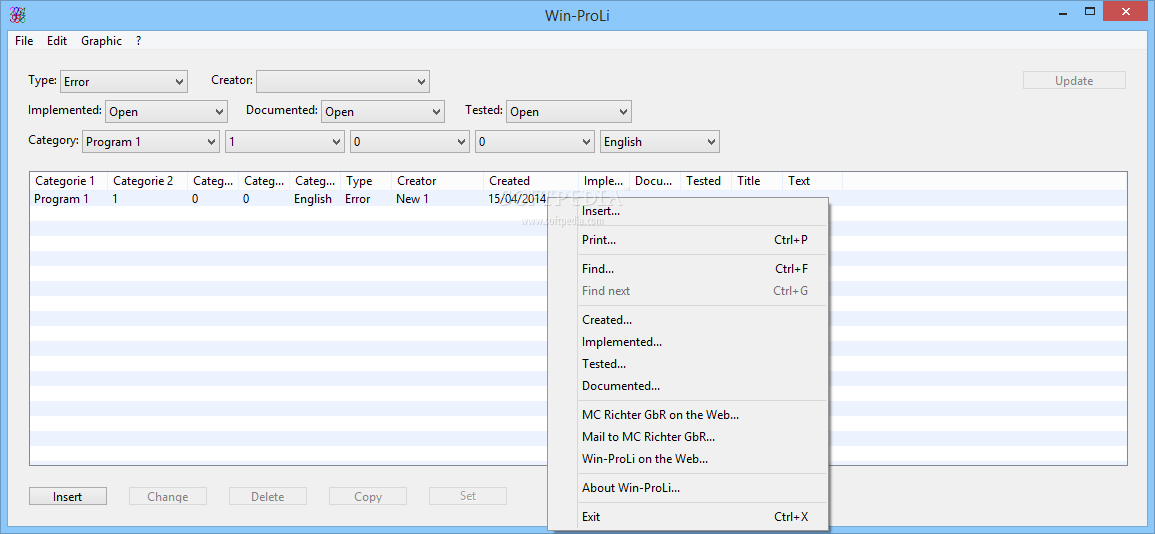The height and width of the screenshot is (534, 1155).
Task: Click the New 1 creator cell
Action: click(412, 199)
